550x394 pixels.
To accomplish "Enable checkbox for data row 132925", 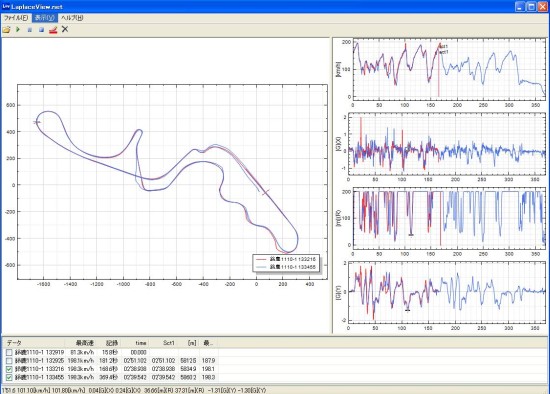I will point(9,361).
